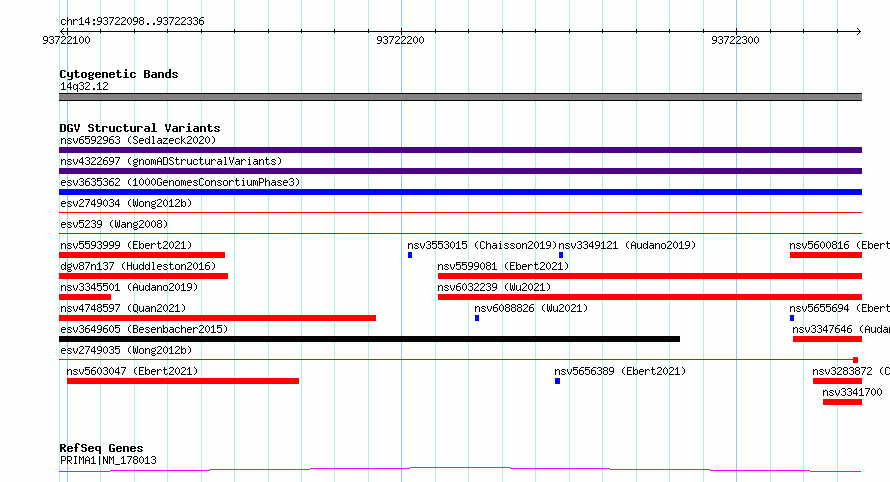
Task: Select the red bar under dgv87n137
Action: [144, 276]
